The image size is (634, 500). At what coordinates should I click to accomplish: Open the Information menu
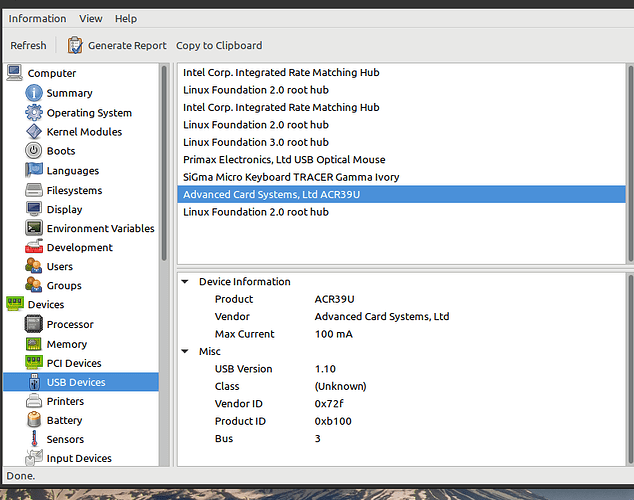click(x=37, y=18)
